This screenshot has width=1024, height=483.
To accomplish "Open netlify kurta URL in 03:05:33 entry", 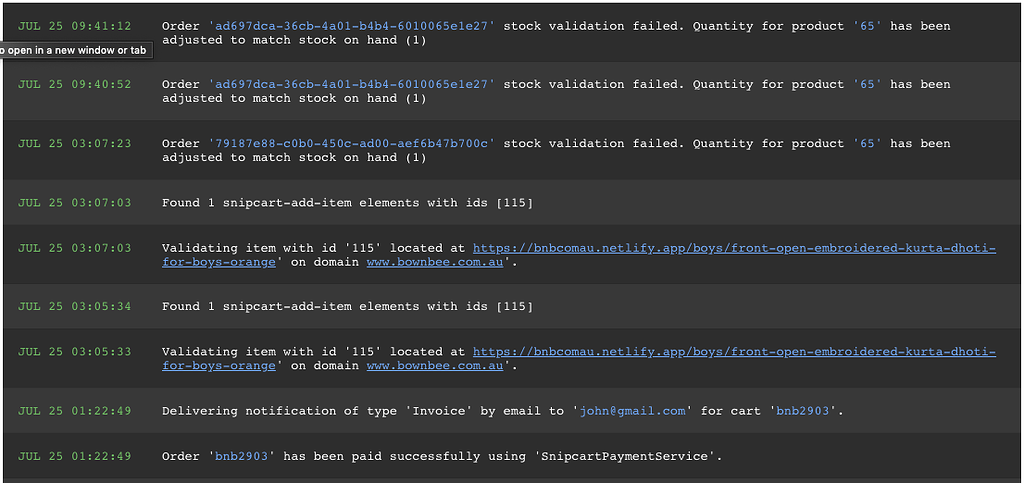I will point(733,352).
